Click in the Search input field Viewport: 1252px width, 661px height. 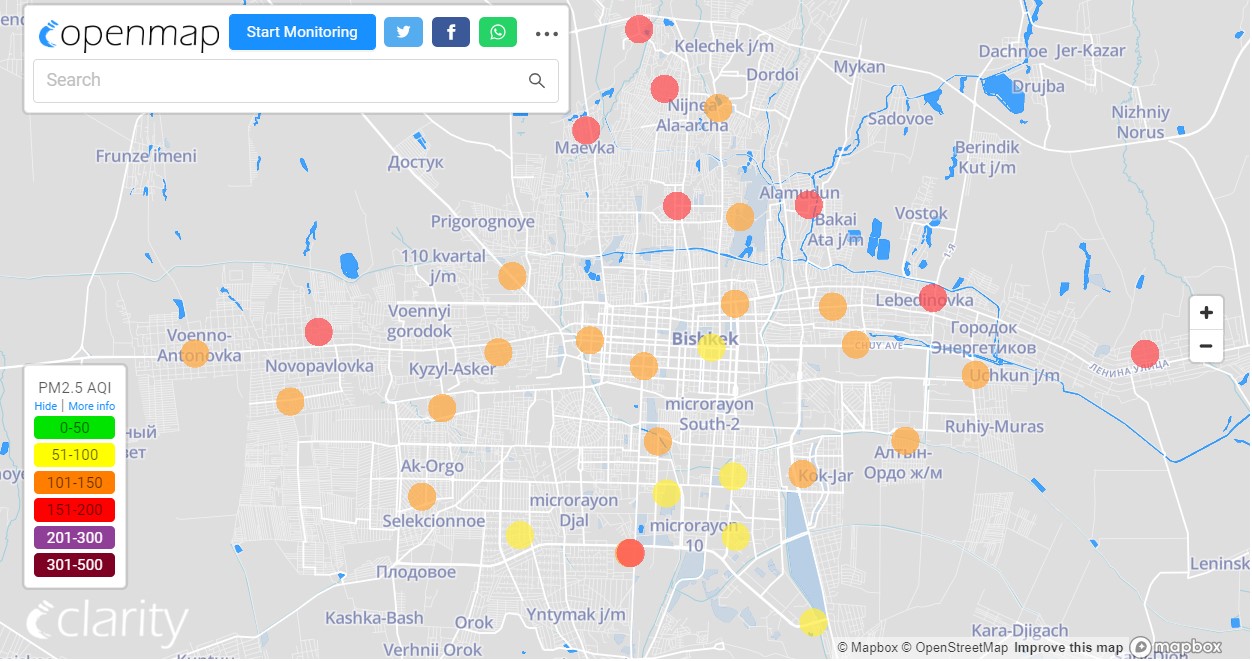point(280,81)
